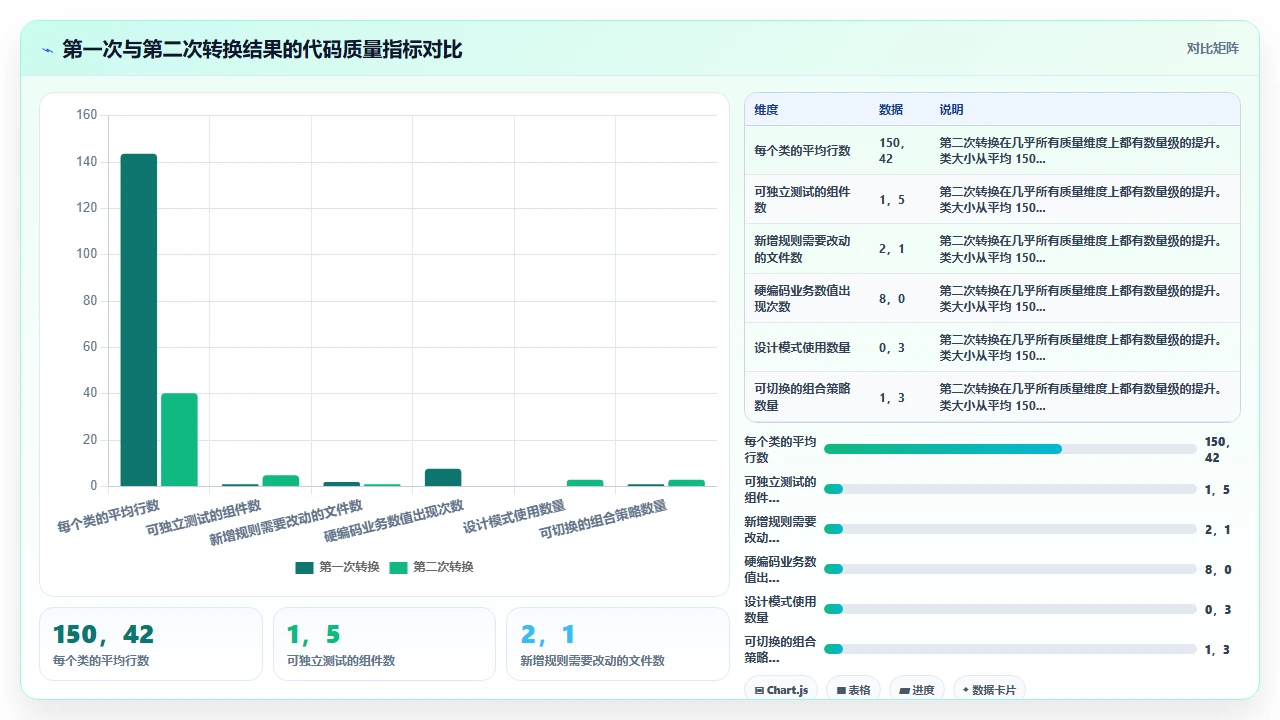Click the x-axis label 硬编码业务数值出现次数
Image resolution: width=1280 pixels, height=720 pixels.
click(394, 521)
